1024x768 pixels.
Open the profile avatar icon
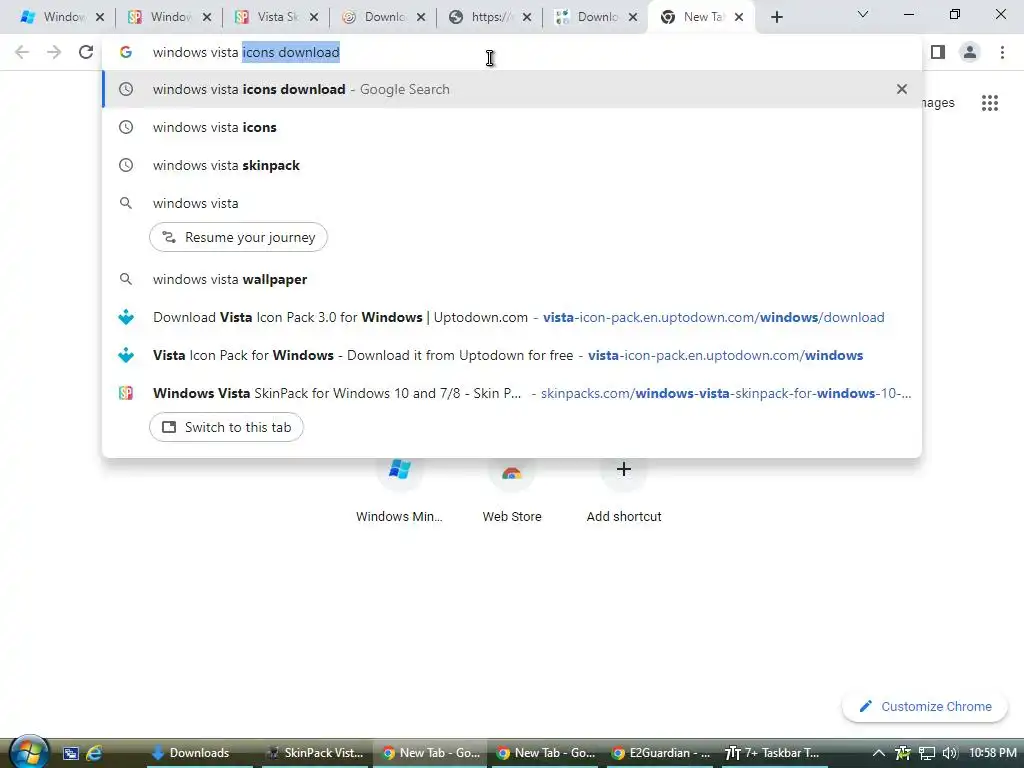click(x=970, y=52)
